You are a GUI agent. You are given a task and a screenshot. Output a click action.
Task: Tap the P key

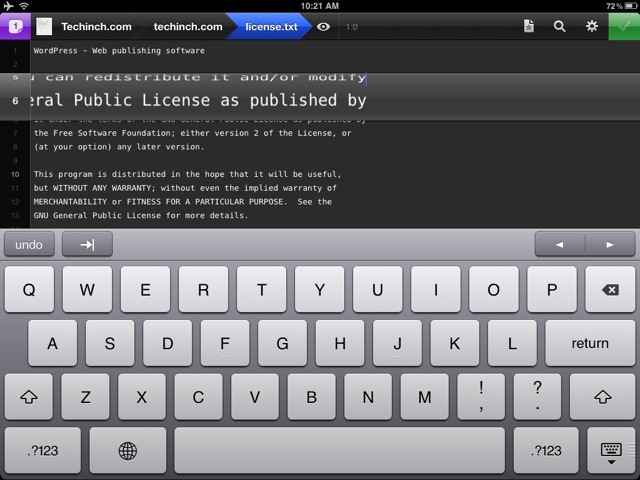[x=552, y=289]
